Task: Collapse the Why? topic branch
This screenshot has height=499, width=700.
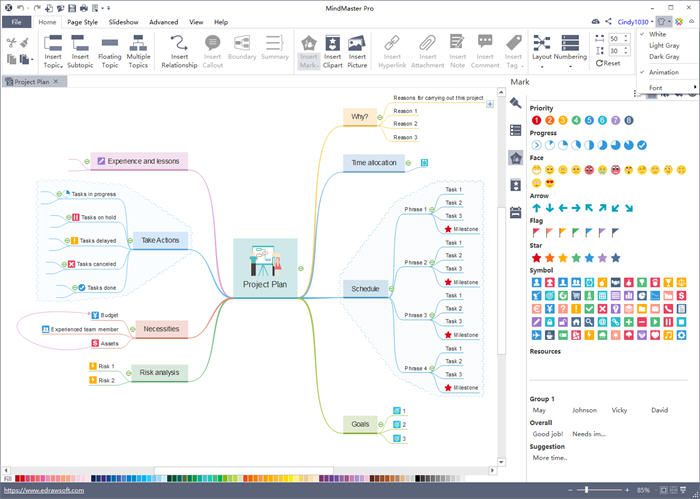Action: [380, 117]
